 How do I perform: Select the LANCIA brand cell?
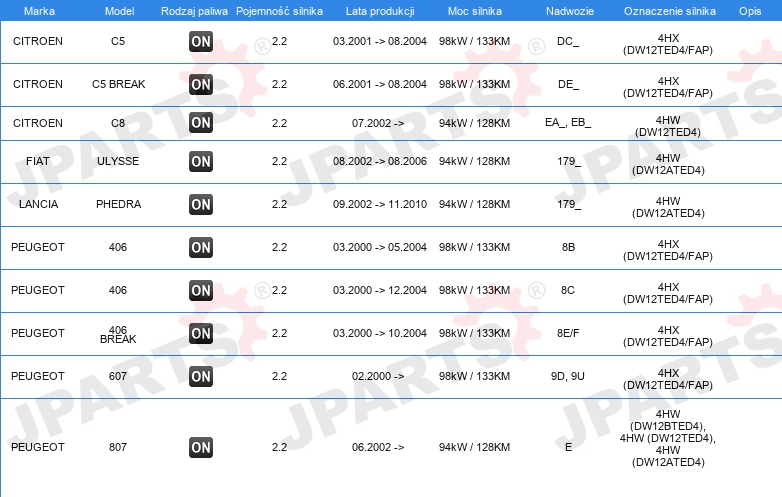point(38,204)
